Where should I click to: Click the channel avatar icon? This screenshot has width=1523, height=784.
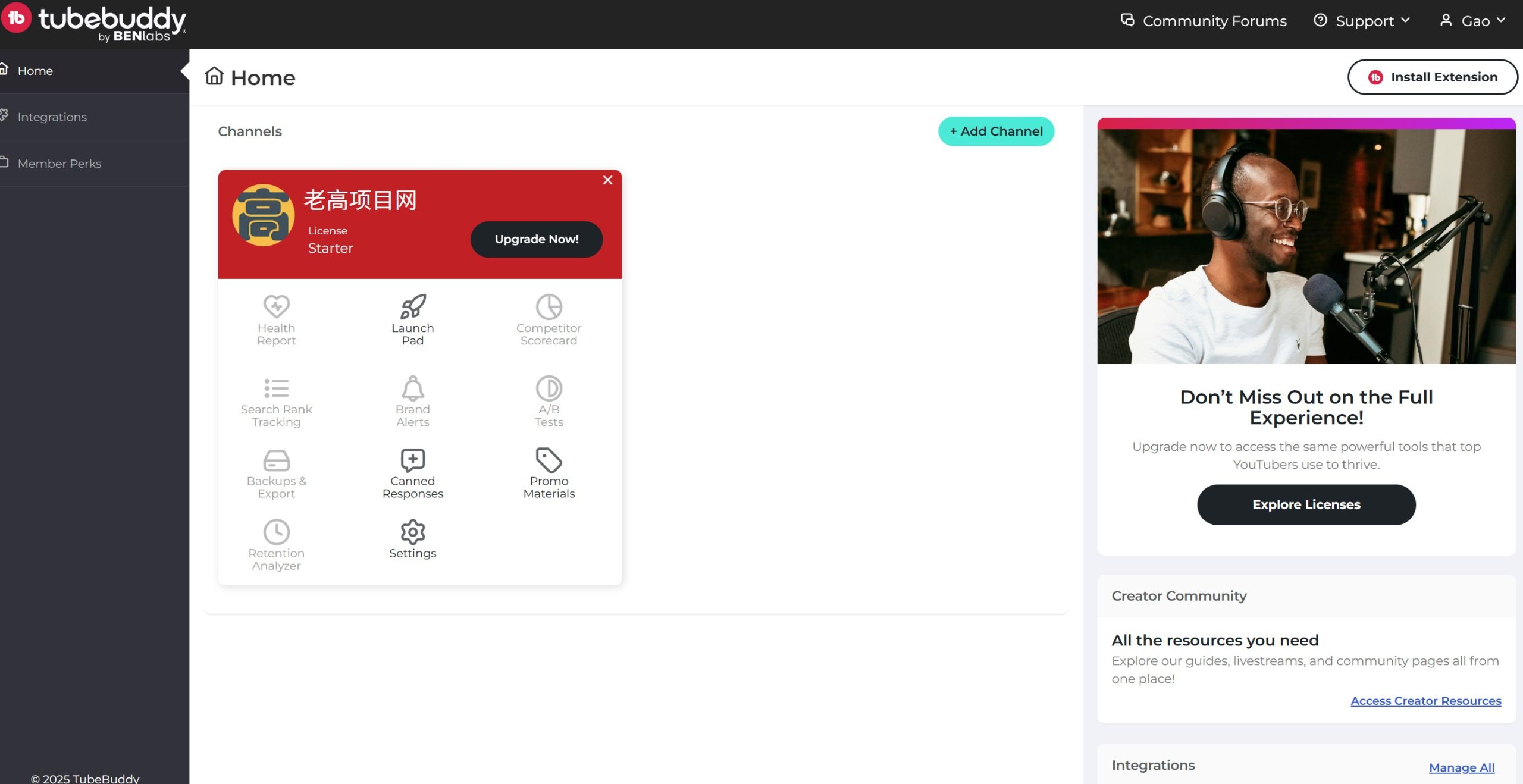tap(263, 215)
